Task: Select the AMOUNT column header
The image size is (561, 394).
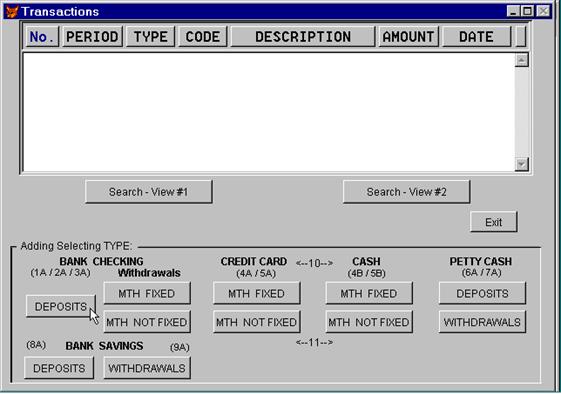Action: click(x=408, y=37)
